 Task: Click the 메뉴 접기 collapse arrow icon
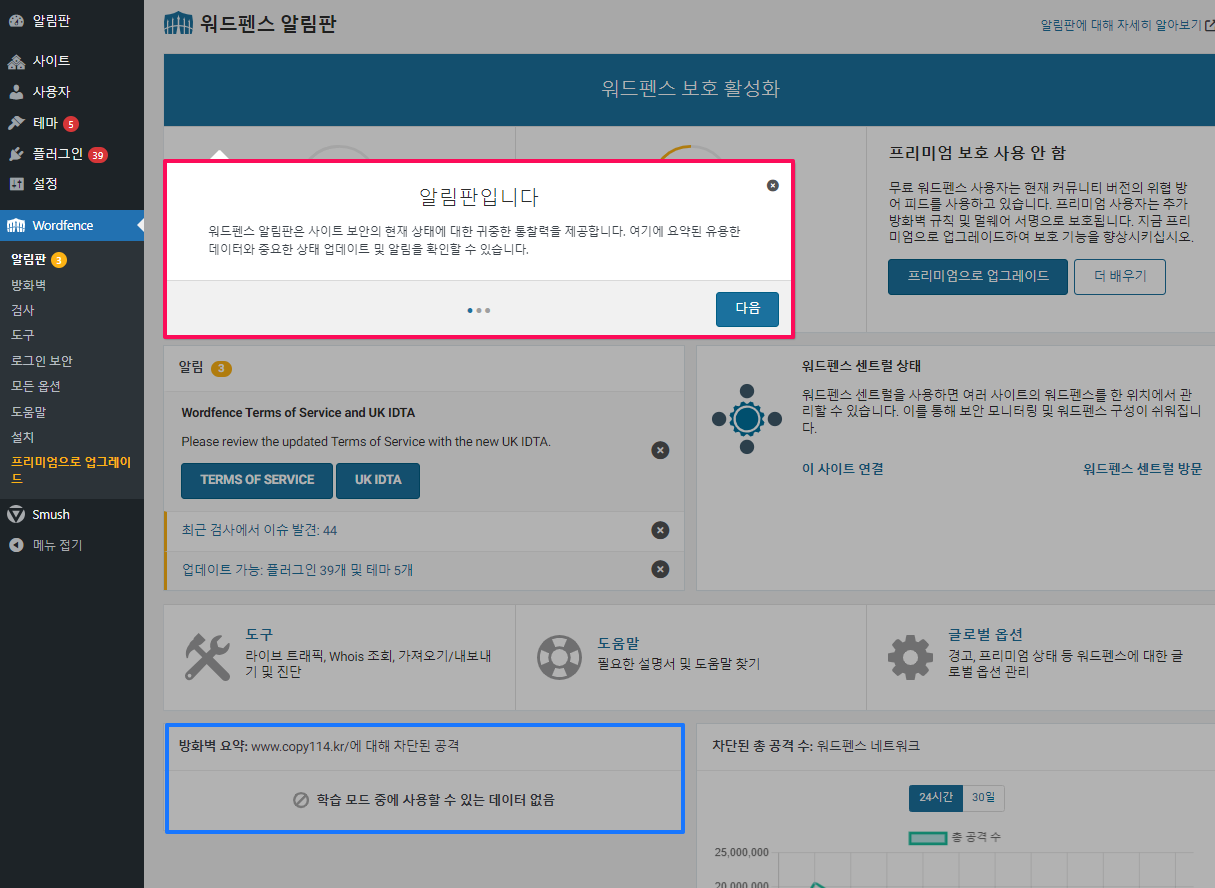16,545
